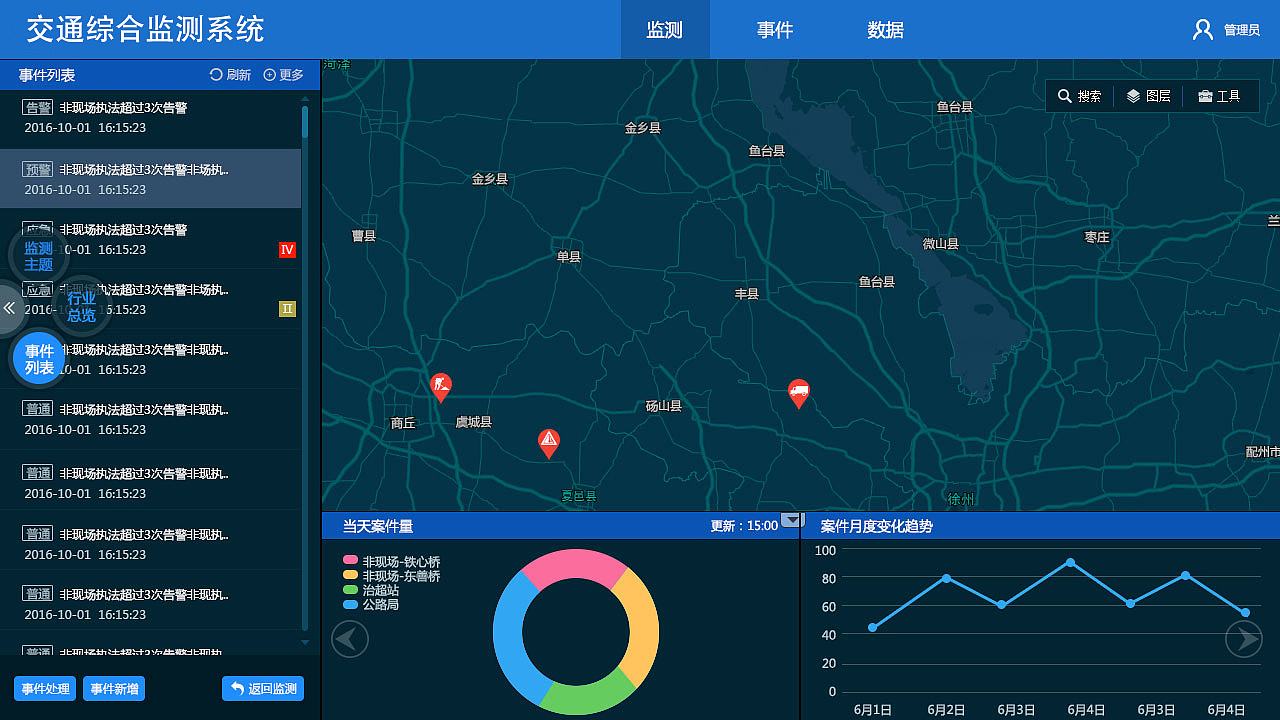Select the 监测主题 circular toggle
1280x720 pixels.
38,256
